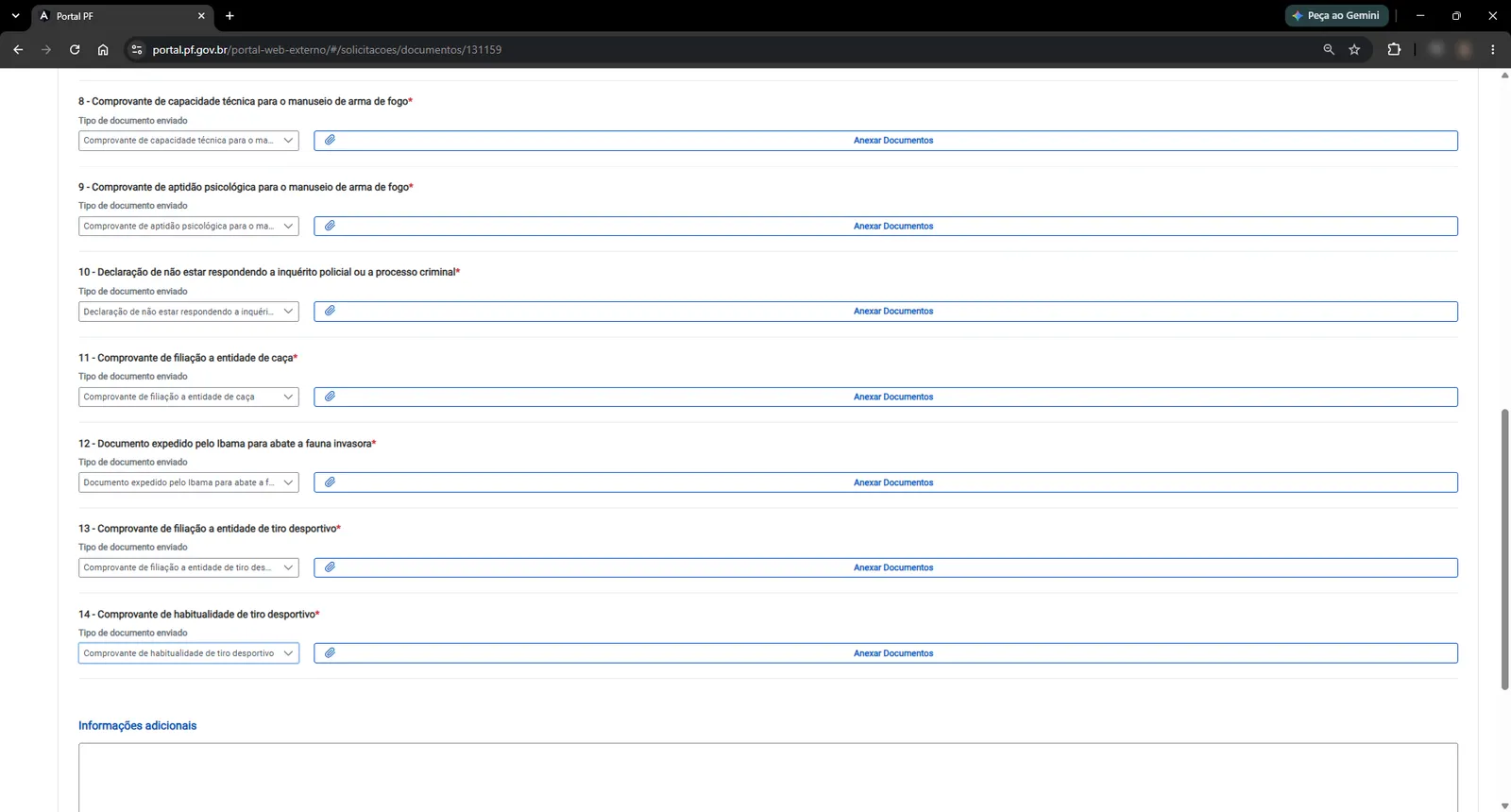Click the browser back arrow
1511x812 pixels.
coord(18,49)
